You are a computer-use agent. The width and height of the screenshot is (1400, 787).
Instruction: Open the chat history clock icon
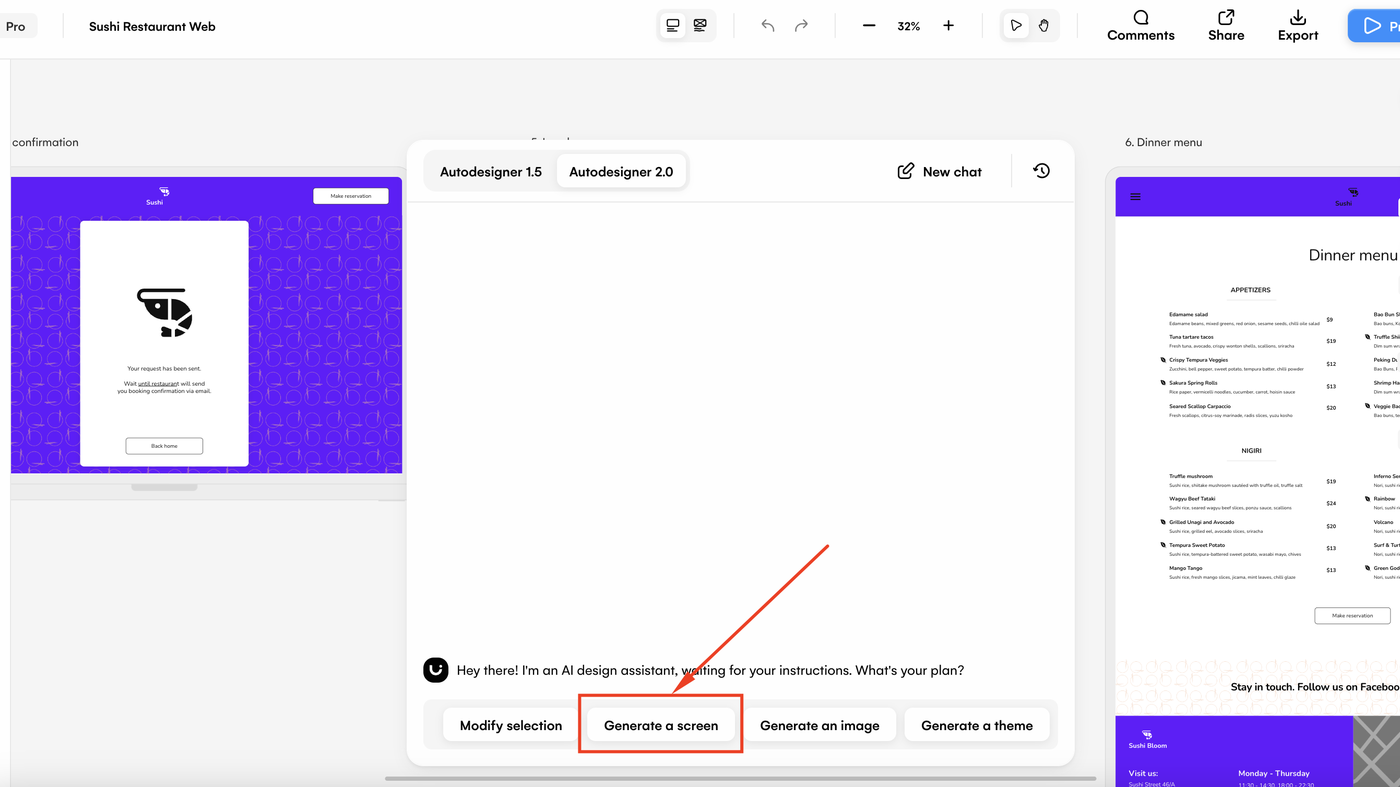(1042, 171)
